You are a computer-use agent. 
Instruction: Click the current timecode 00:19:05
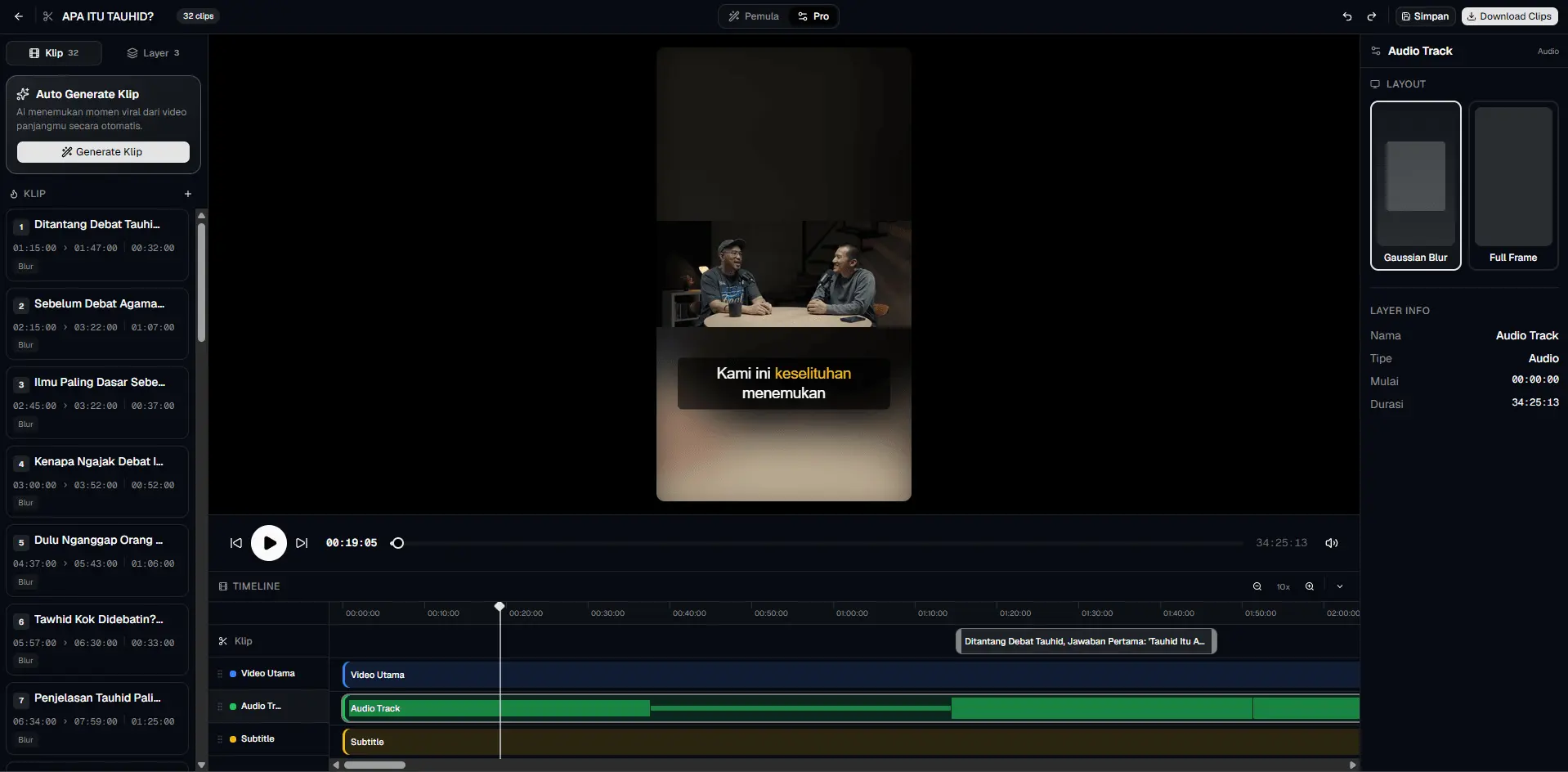coord(352,543)
